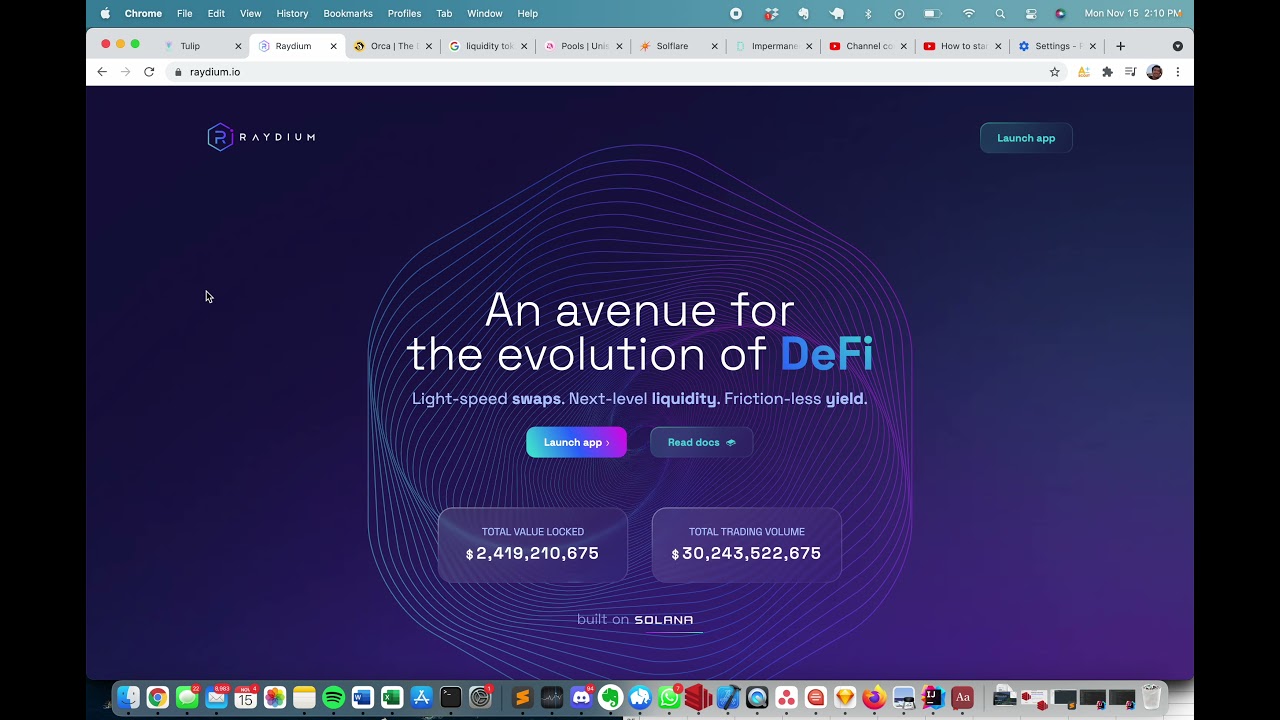Open the Profiles menu
1280x720 pixels.
(404, 13)
